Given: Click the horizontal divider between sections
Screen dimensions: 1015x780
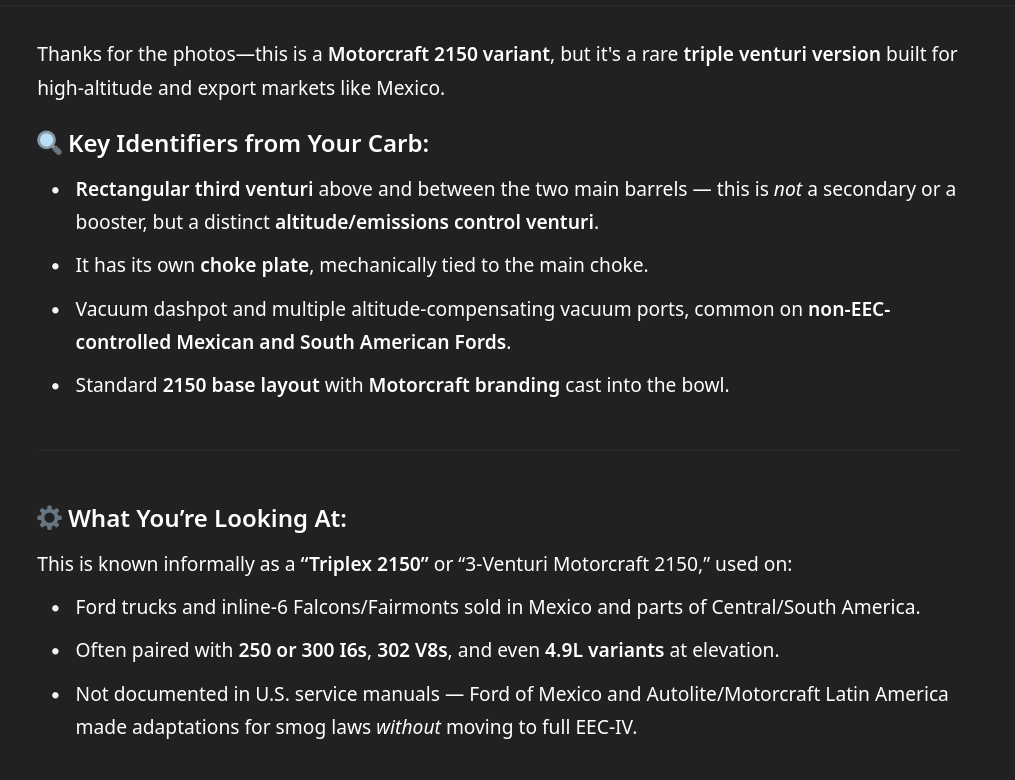Looking at the screenshot, I should pos(498,450).
